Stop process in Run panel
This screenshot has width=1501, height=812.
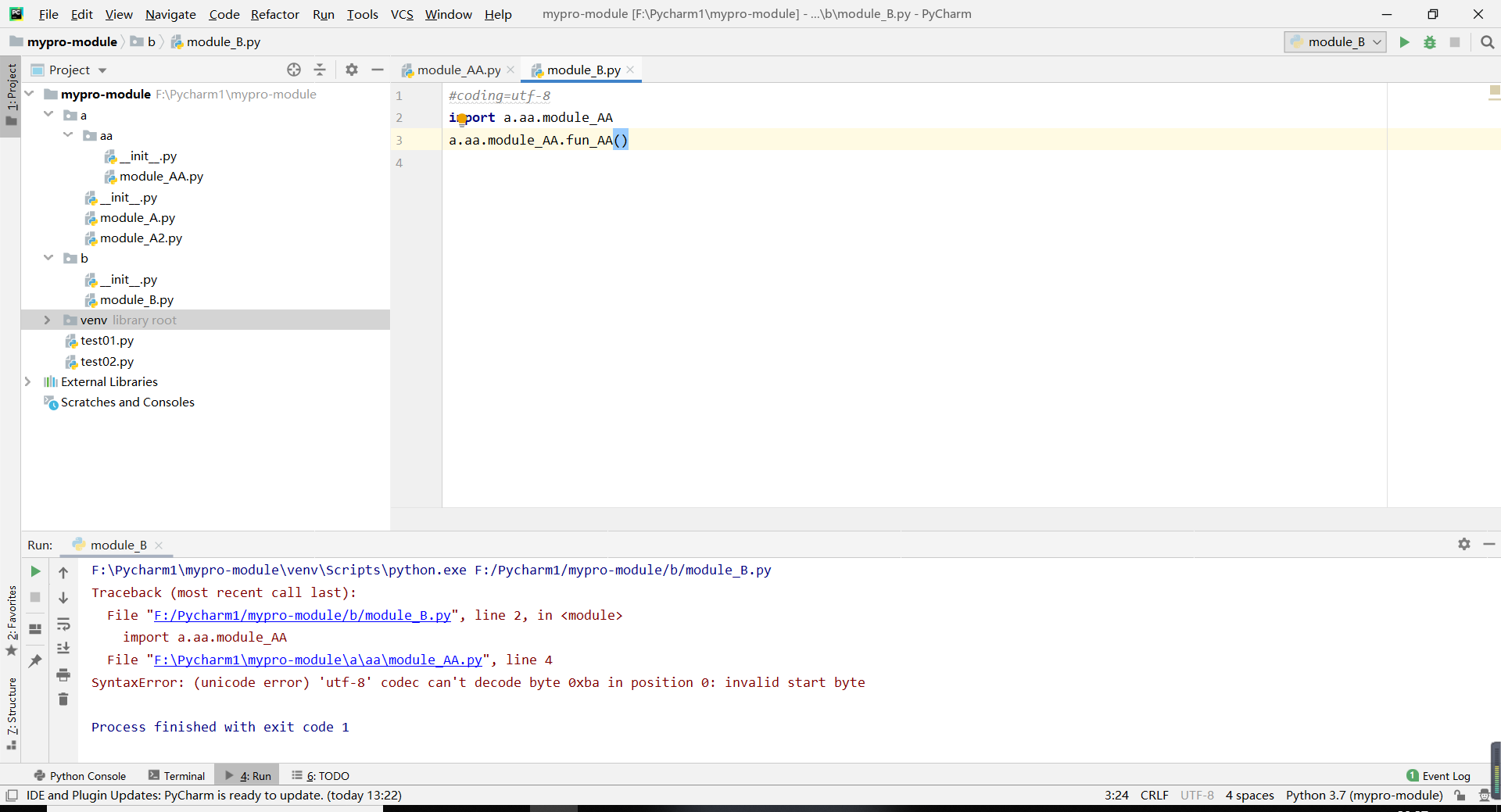click(x=35, y=597)
